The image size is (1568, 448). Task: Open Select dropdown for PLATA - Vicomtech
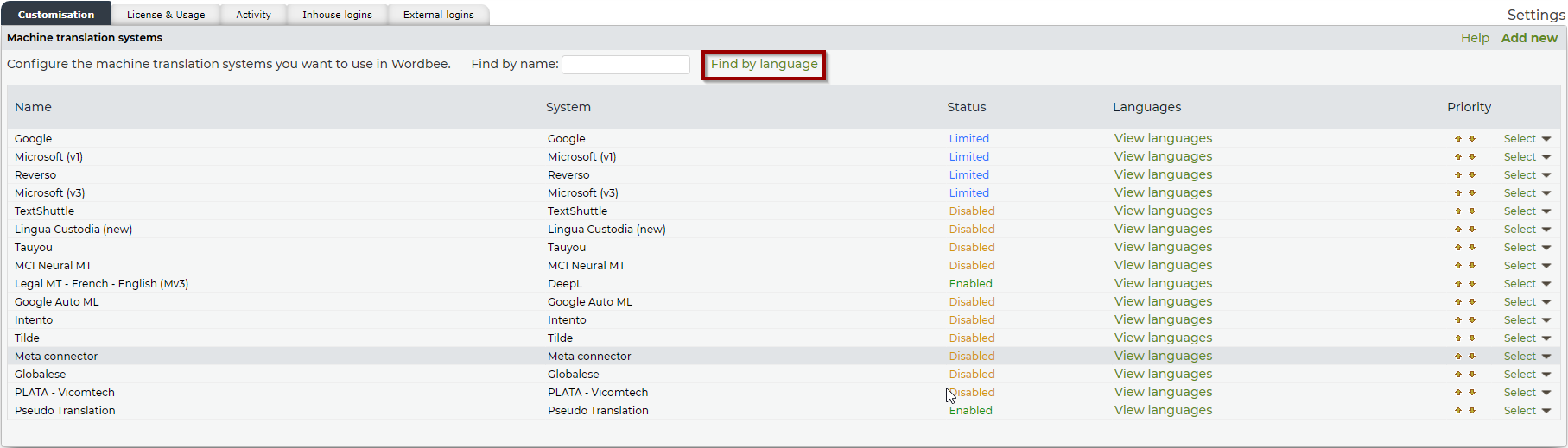point(1527,393)
